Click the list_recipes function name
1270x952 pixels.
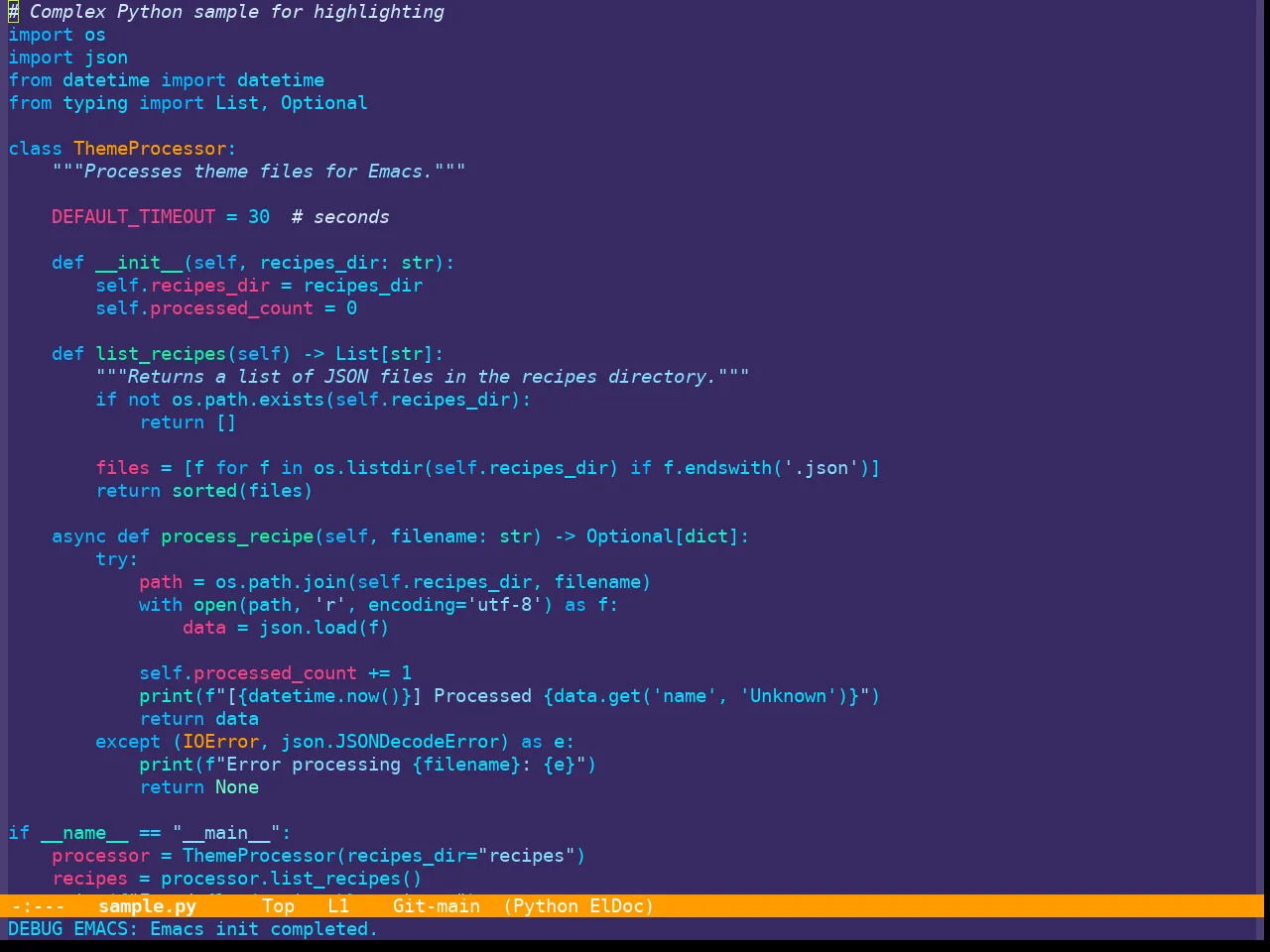tap(161, 354)
